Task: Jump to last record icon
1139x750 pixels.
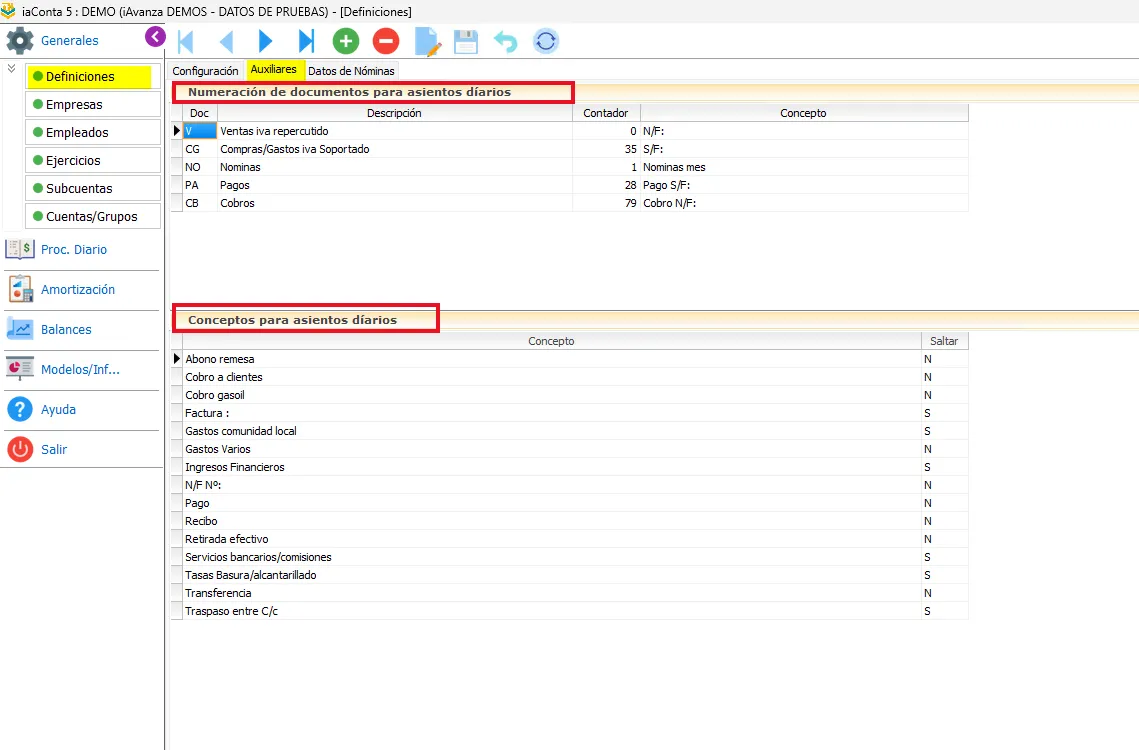Action: (x=306, y=41)
